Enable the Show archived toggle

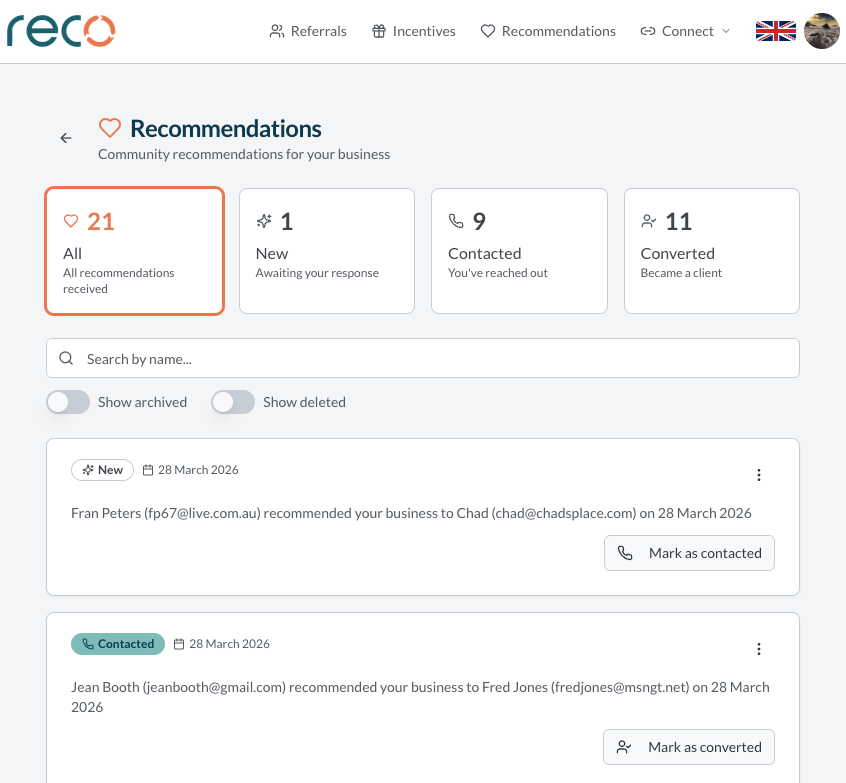68,402
